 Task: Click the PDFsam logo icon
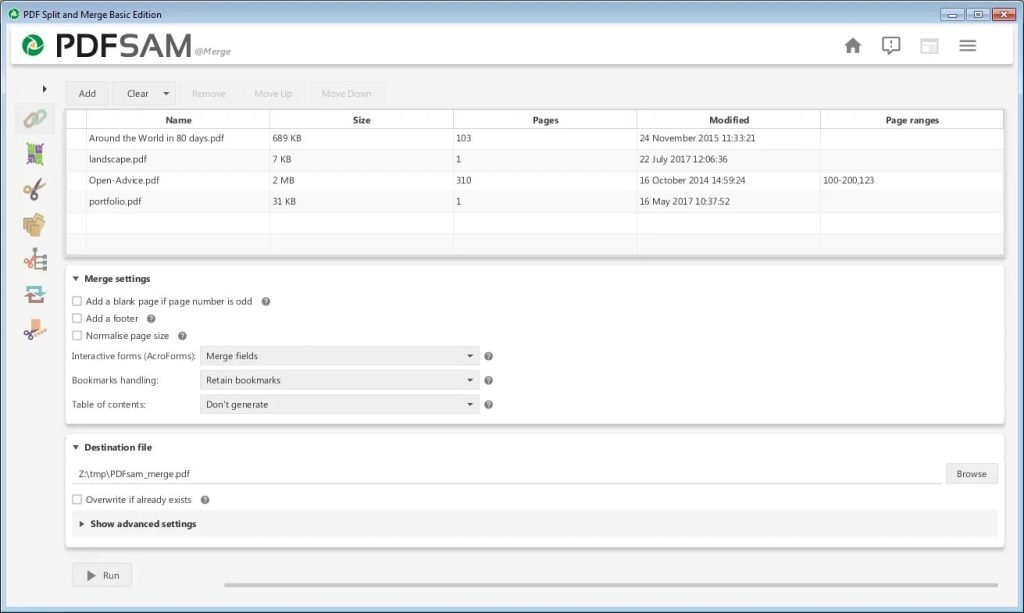point(33,46)
